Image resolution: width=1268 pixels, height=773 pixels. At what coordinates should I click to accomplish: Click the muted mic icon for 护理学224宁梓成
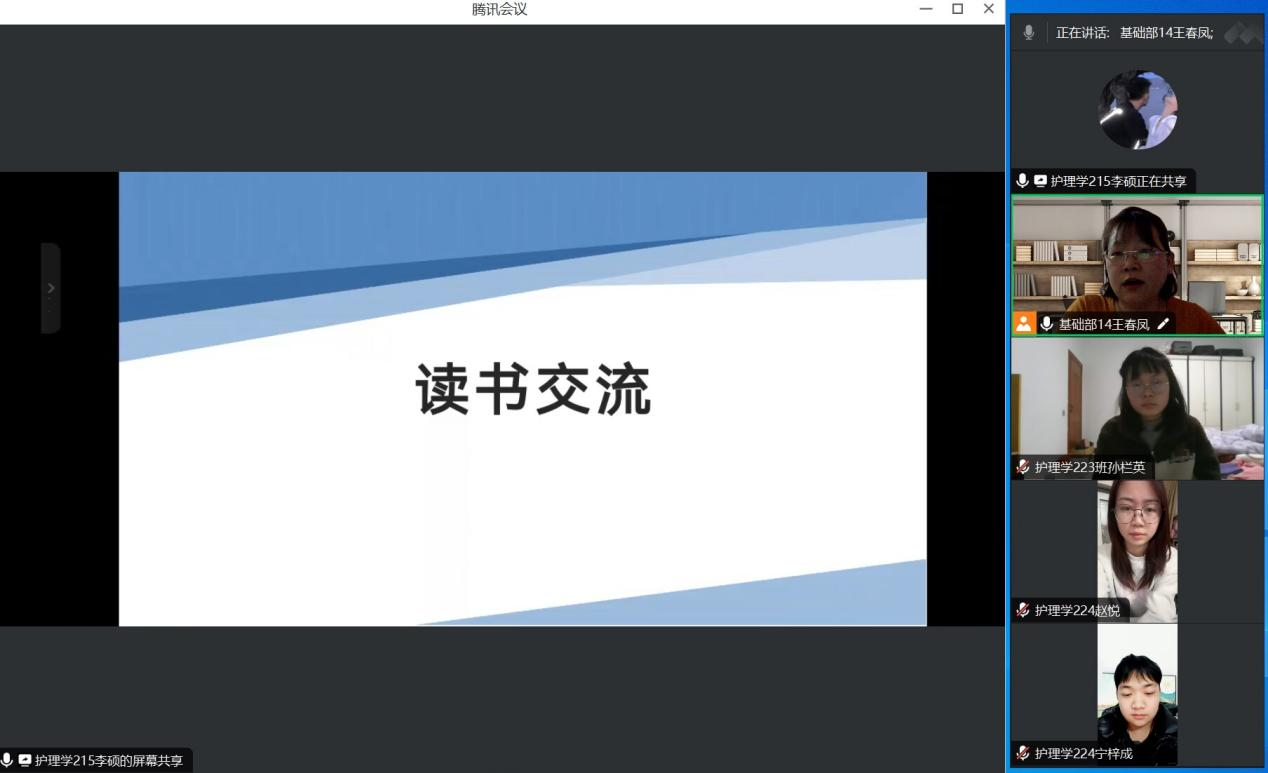point(1023,753)
